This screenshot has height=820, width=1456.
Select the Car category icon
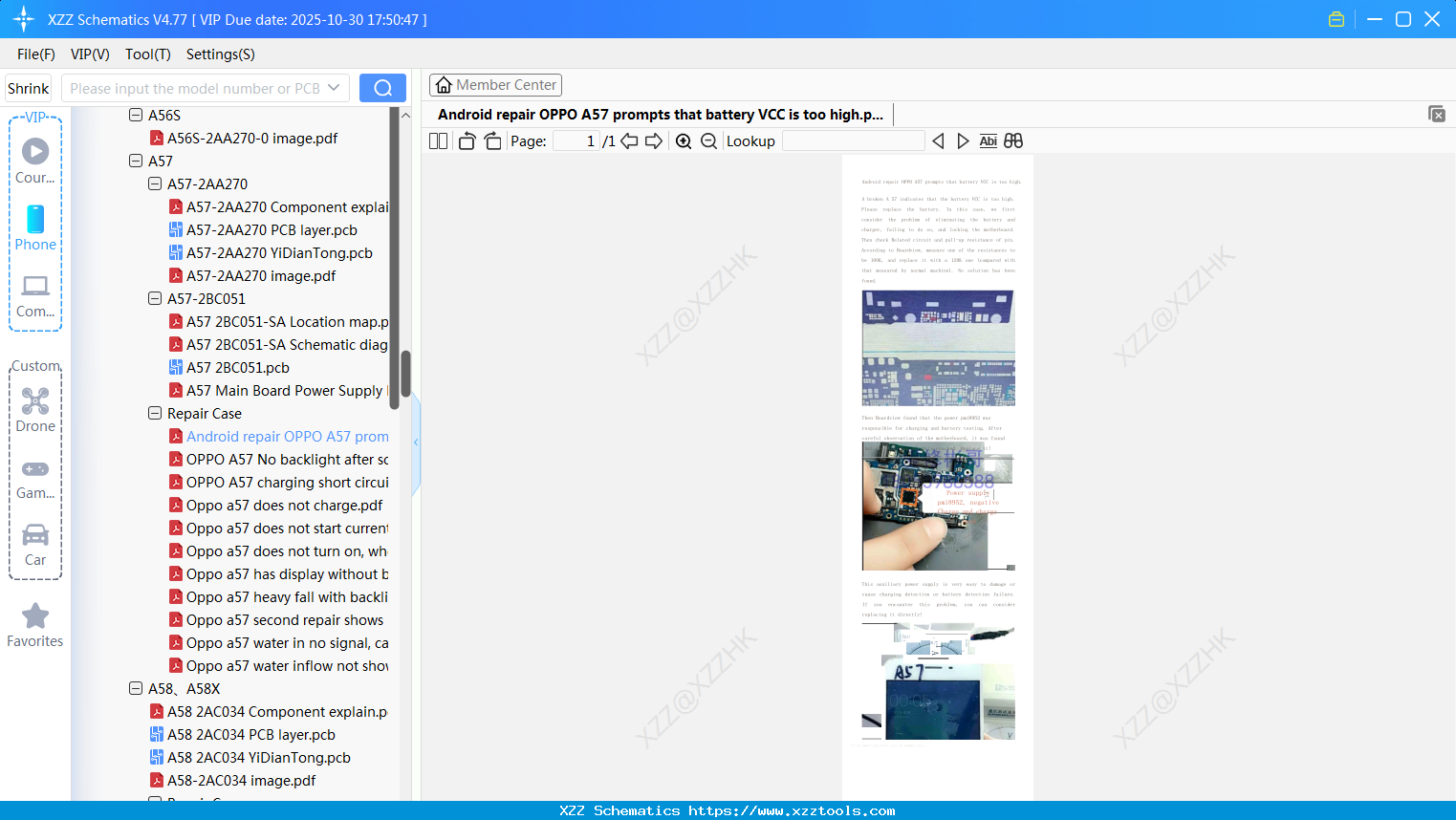coord(35,545)
